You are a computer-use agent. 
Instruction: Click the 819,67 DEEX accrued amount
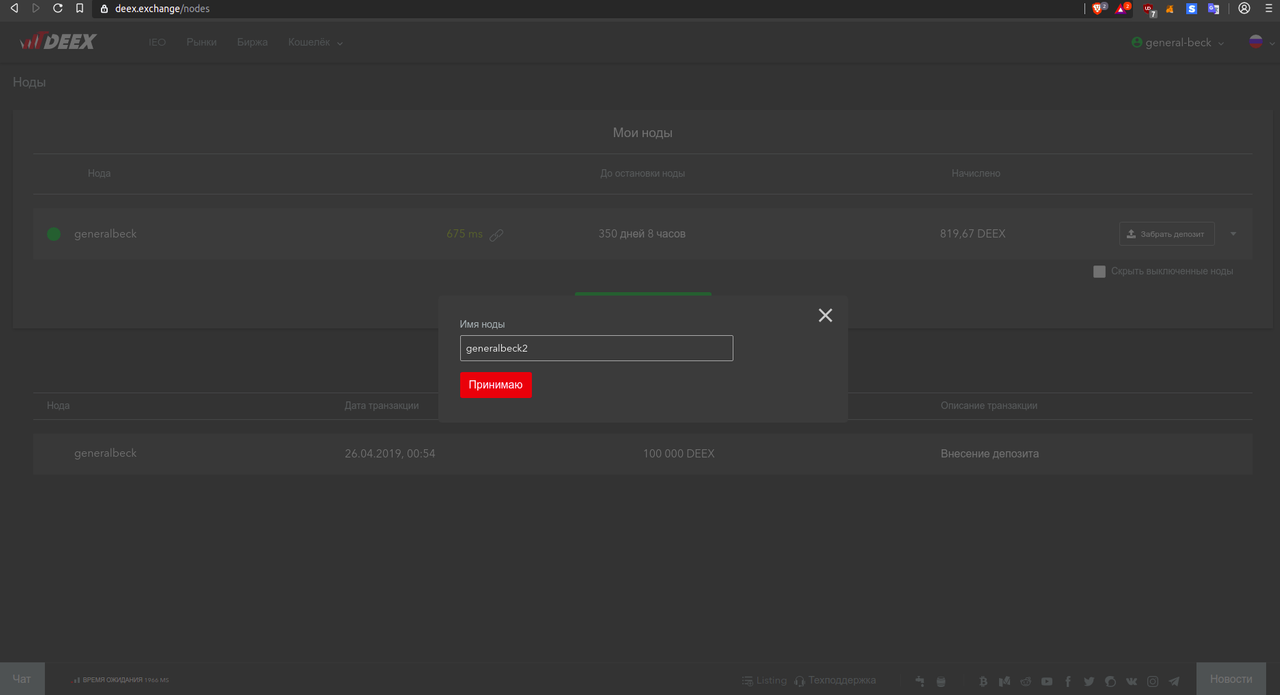coord(973,234)
